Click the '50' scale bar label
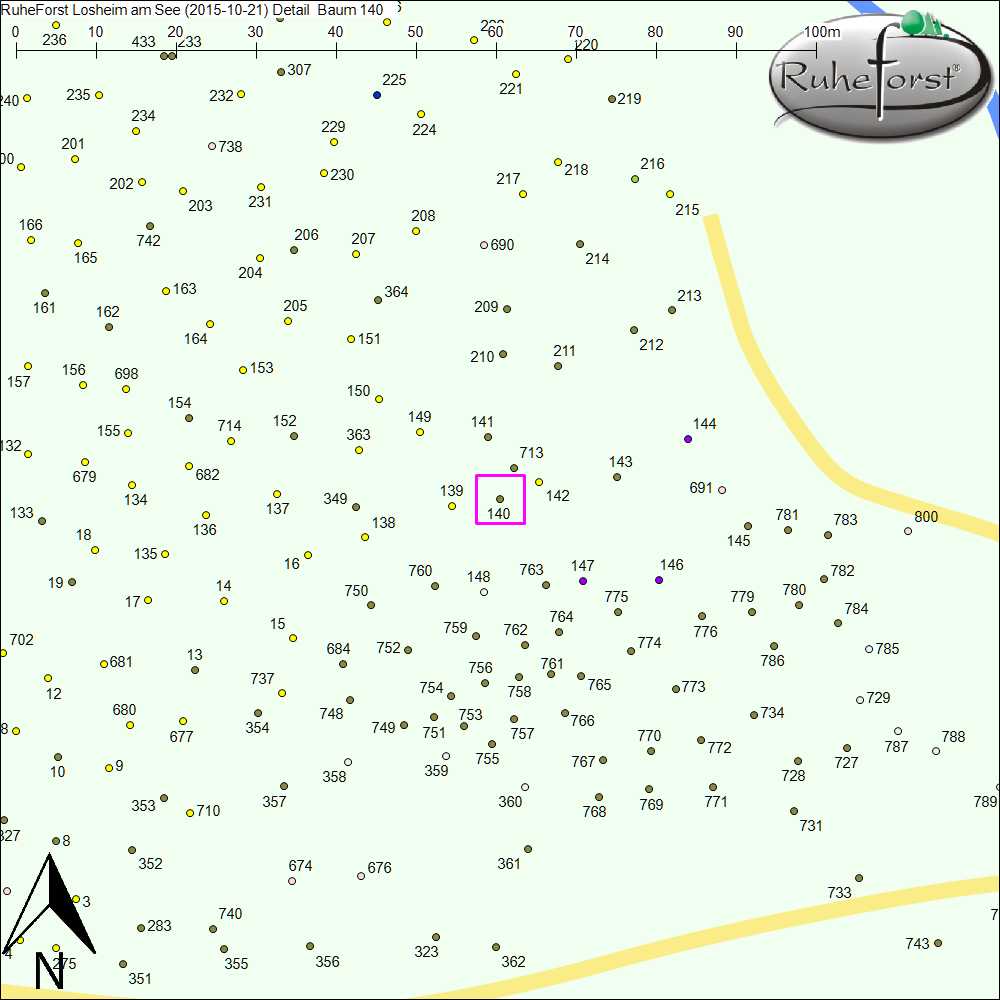This screenshot has width=1000, height=1000. [x=415, y=31]
